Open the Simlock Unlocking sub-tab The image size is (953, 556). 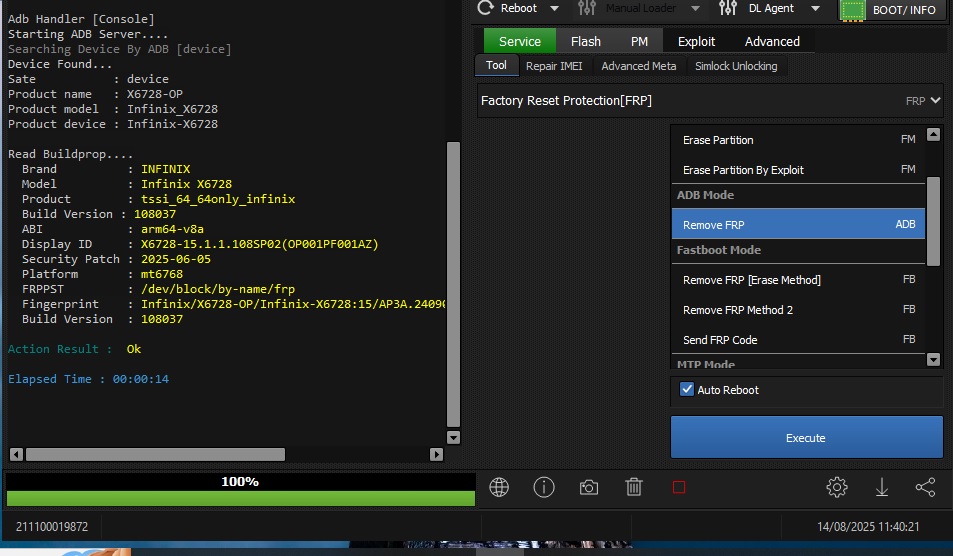click(736, 66)
